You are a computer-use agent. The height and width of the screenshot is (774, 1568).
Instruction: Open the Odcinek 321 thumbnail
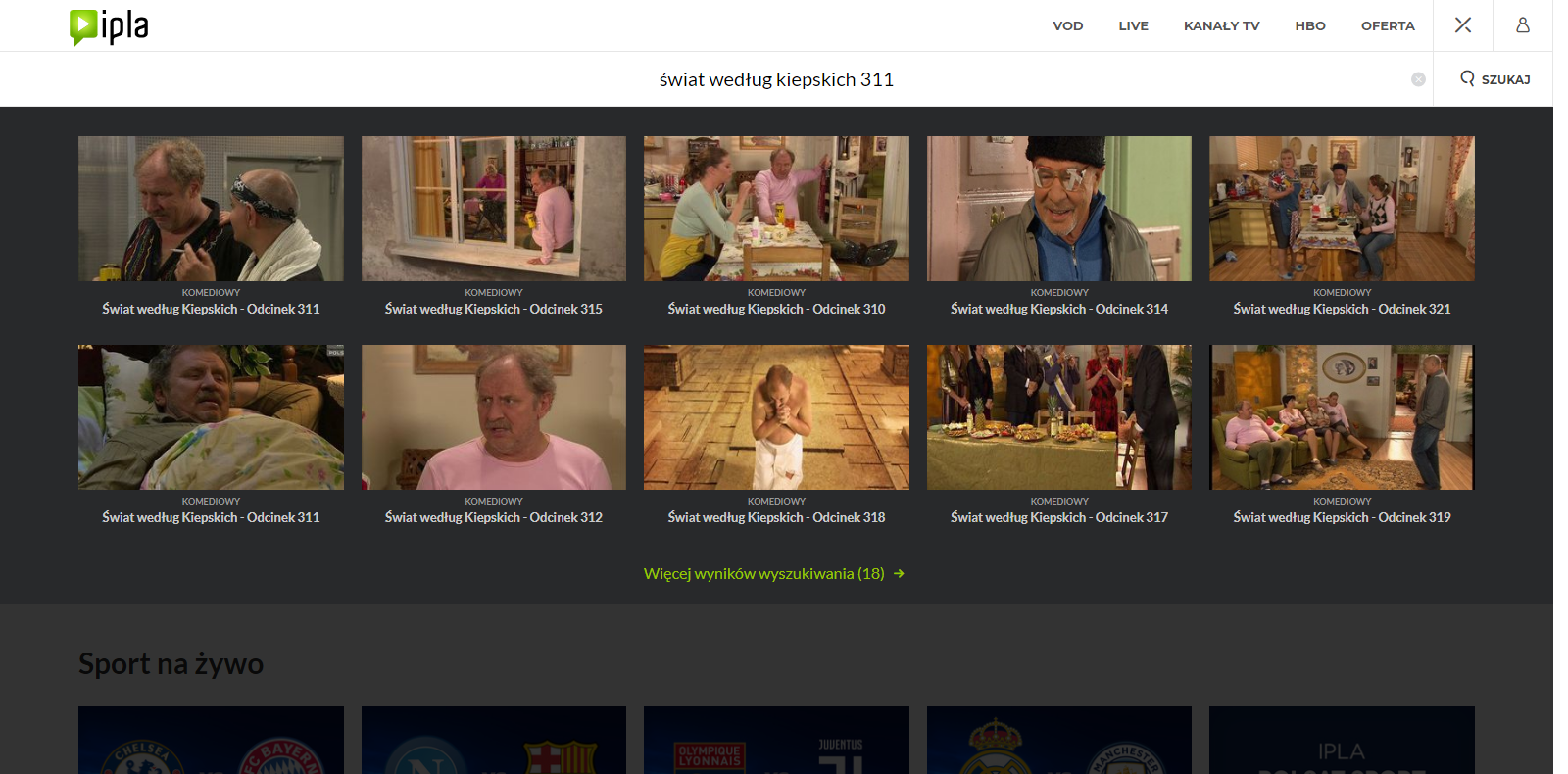pos(1342,209)
